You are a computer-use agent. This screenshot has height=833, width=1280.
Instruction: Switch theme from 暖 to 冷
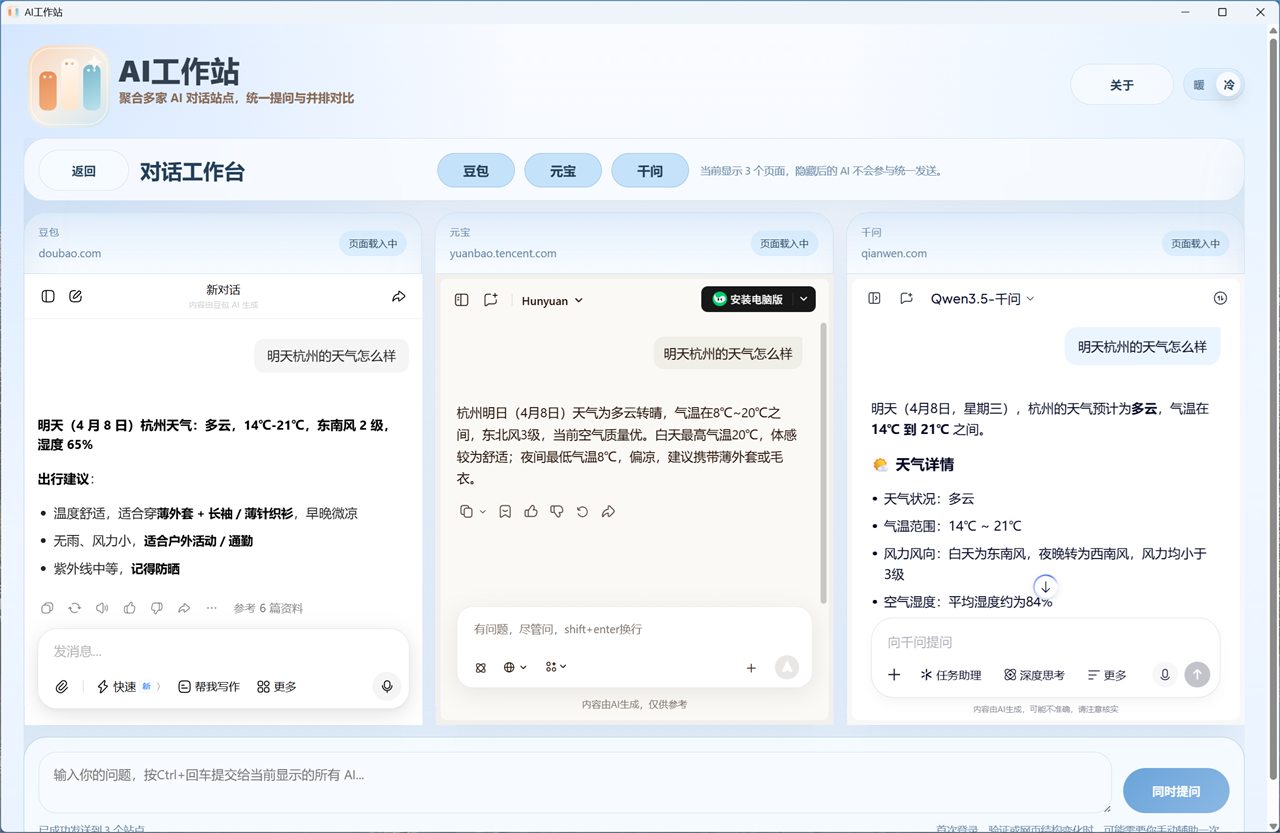click(x=1228, y=85)
